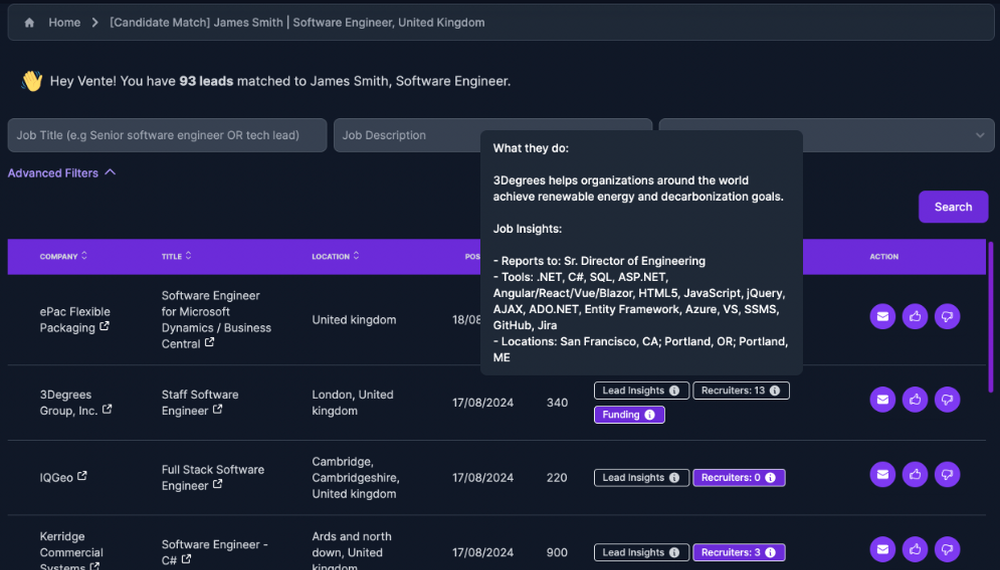The image size is (1000, 570).
Task: Click info icon on Funding badge
Action: point(649,415)
